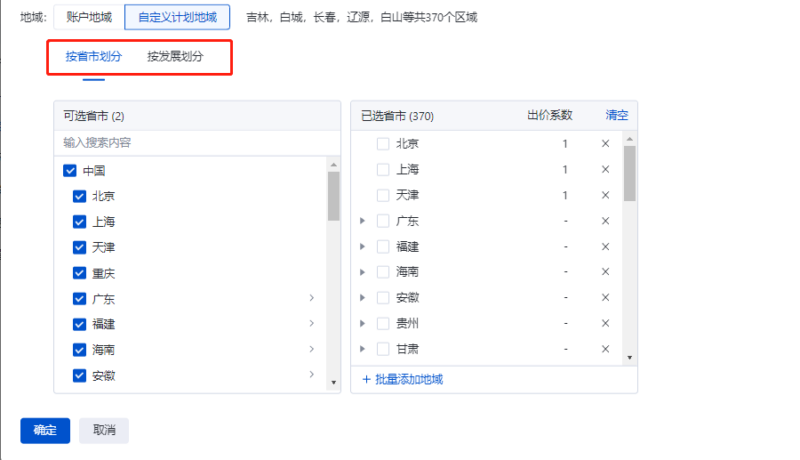Click the selected list scrollbar thumb
This screenshot has width=800, height=460.
coord(630,173)
